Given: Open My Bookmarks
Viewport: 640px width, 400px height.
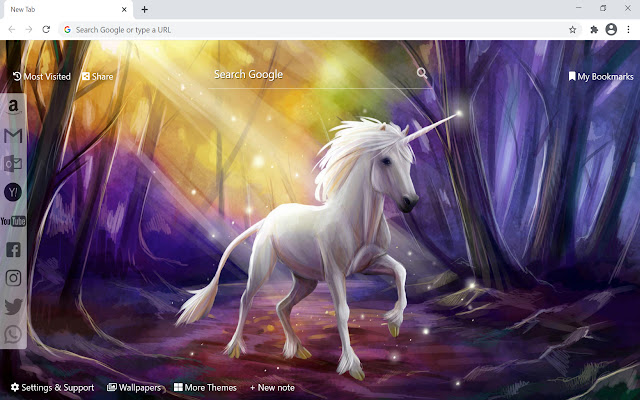Looking at the screenshot, I should (x=601, y=76).
